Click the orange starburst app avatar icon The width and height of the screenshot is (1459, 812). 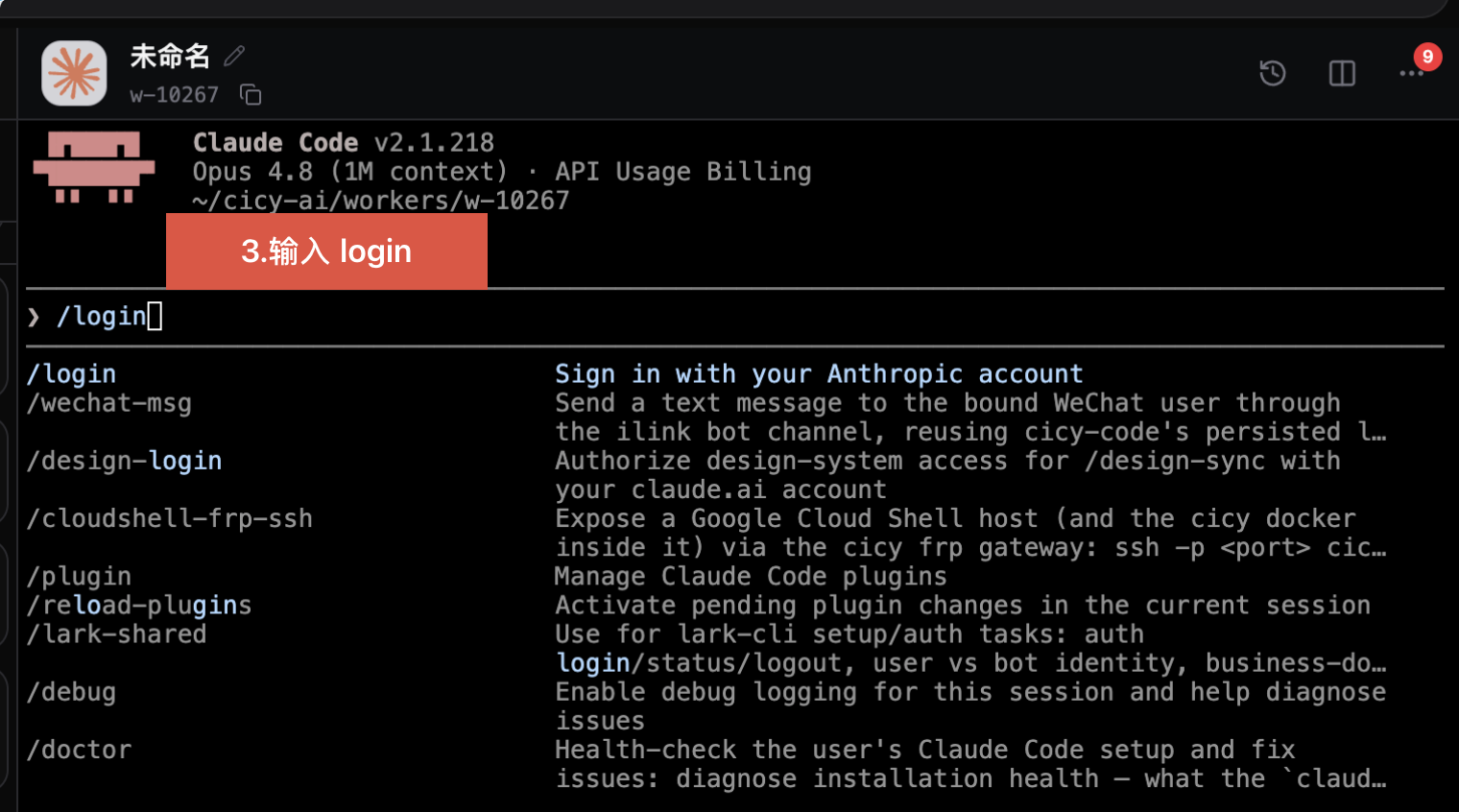(74, 73)
